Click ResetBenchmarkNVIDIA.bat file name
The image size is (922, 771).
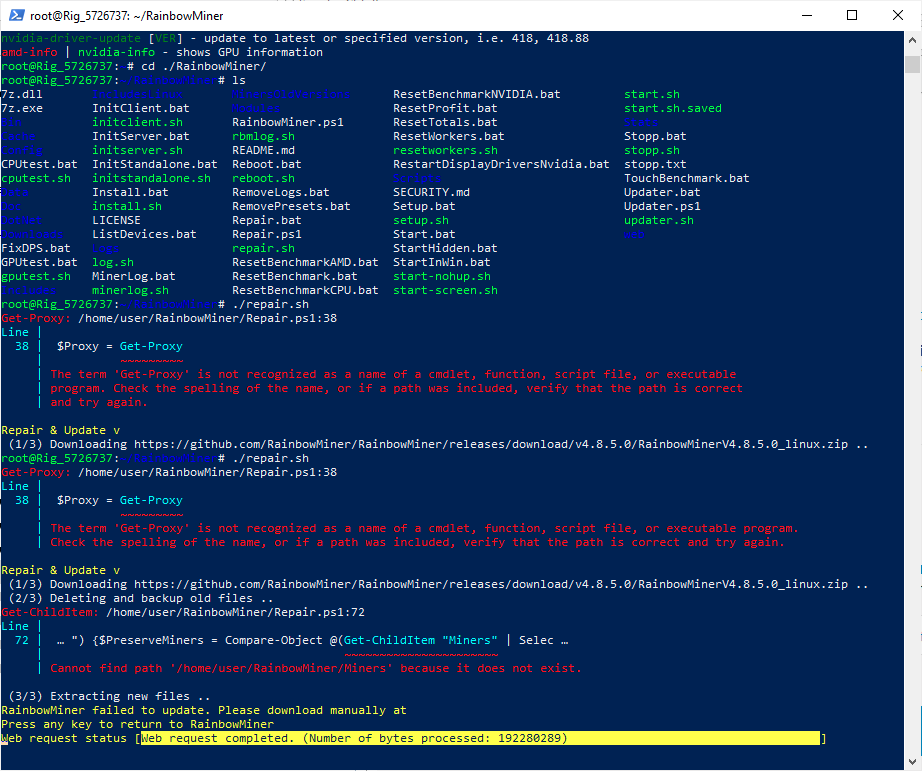click(x=477, y=94)
